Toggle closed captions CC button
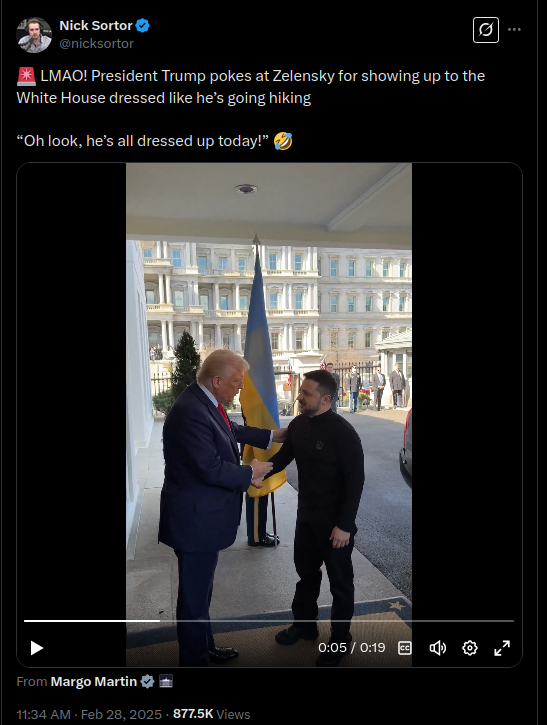The height and width of the screenshot is (725, 547). click(405, 648)
